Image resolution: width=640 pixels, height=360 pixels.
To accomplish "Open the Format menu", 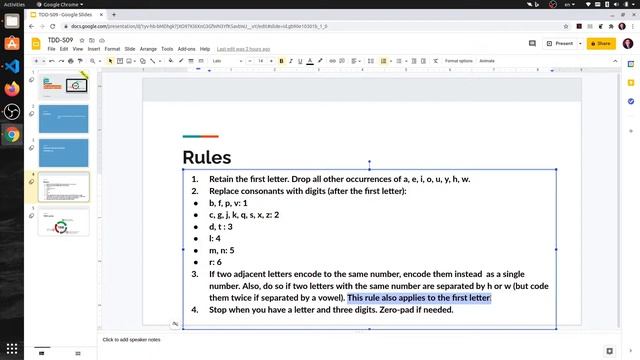I will [x=112, y=49].
